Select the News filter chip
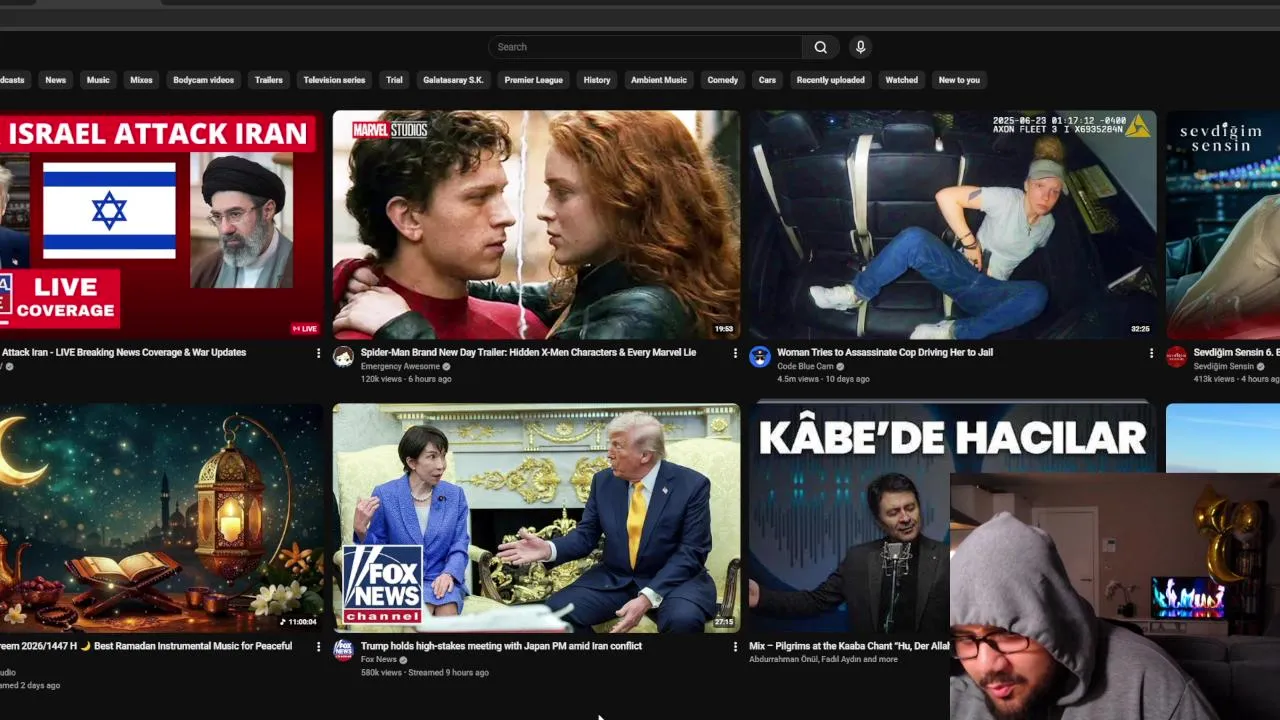The height and width of the screenshot is (720, 1280). (x=56, y=80)
